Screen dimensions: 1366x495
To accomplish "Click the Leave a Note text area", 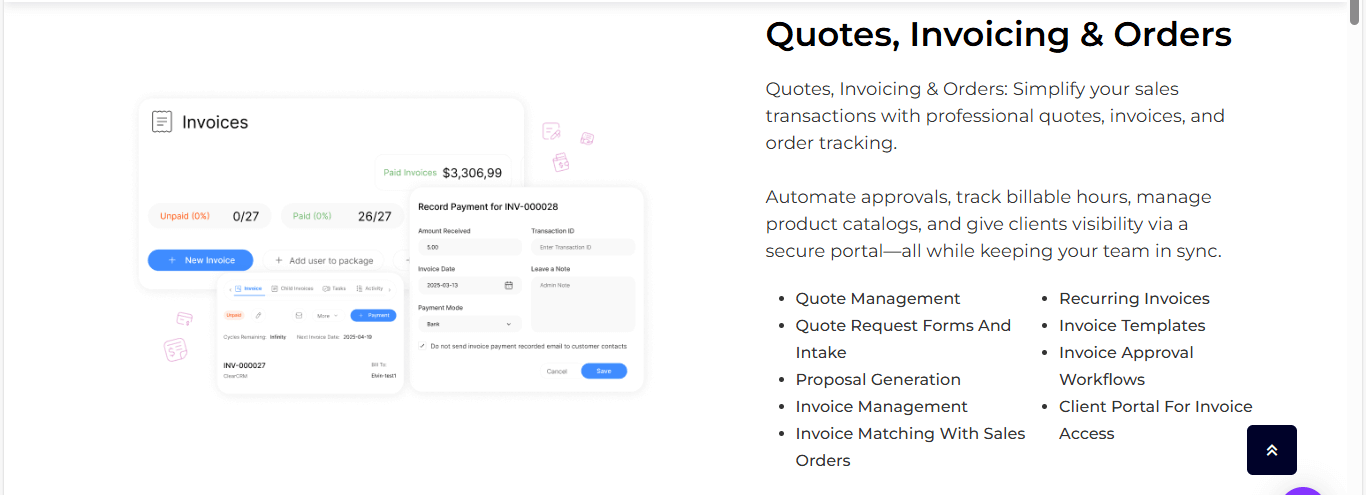I will pos(582,304).
